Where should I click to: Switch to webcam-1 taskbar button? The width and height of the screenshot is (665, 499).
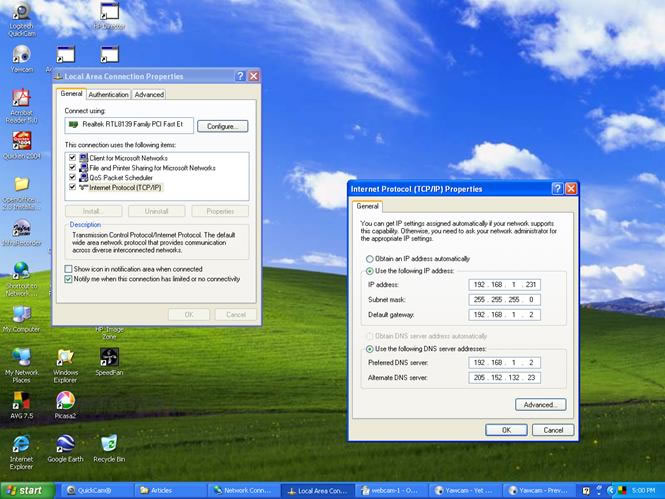click(x=391, y=491)
